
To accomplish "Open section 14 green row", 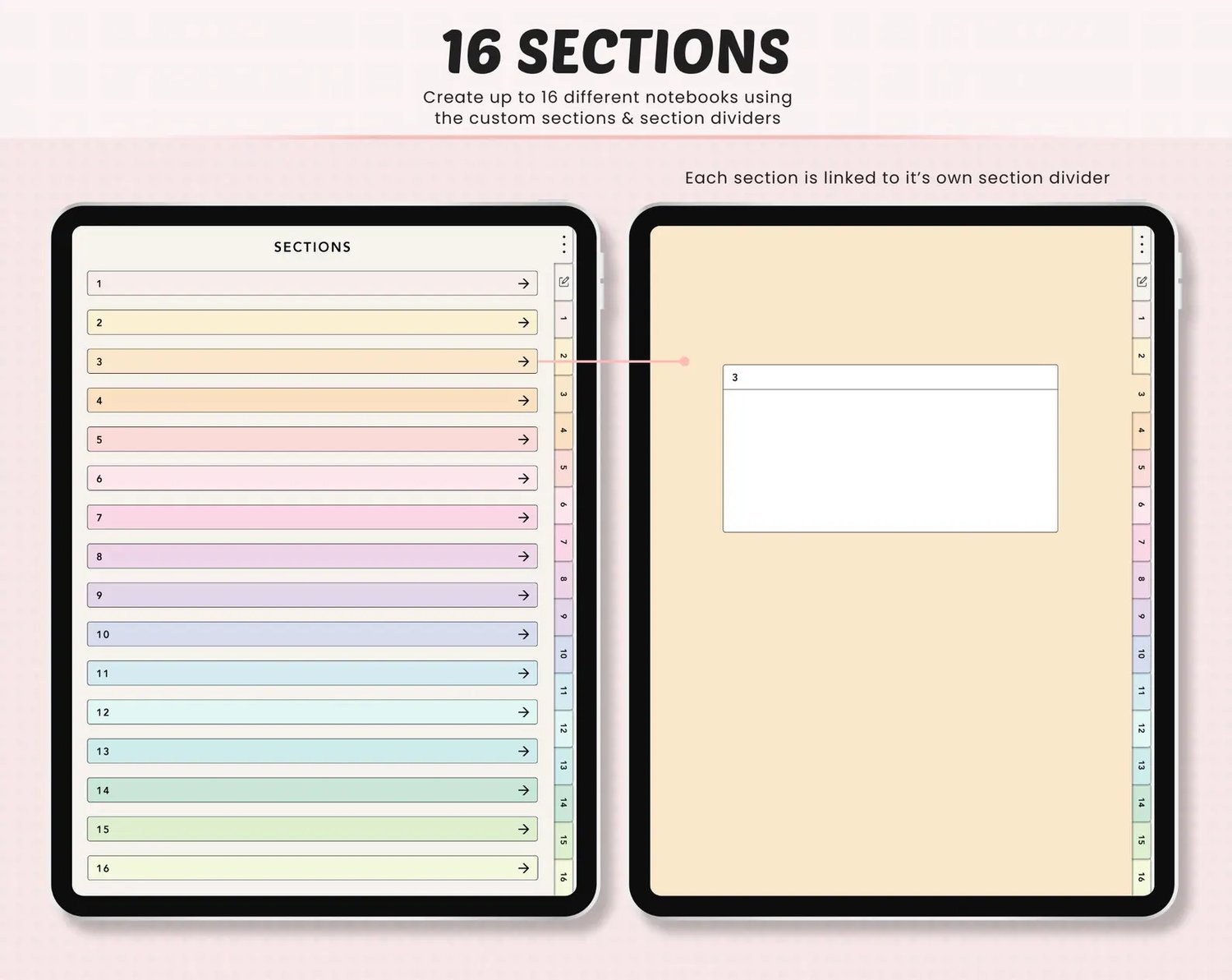I will (312, 790).
